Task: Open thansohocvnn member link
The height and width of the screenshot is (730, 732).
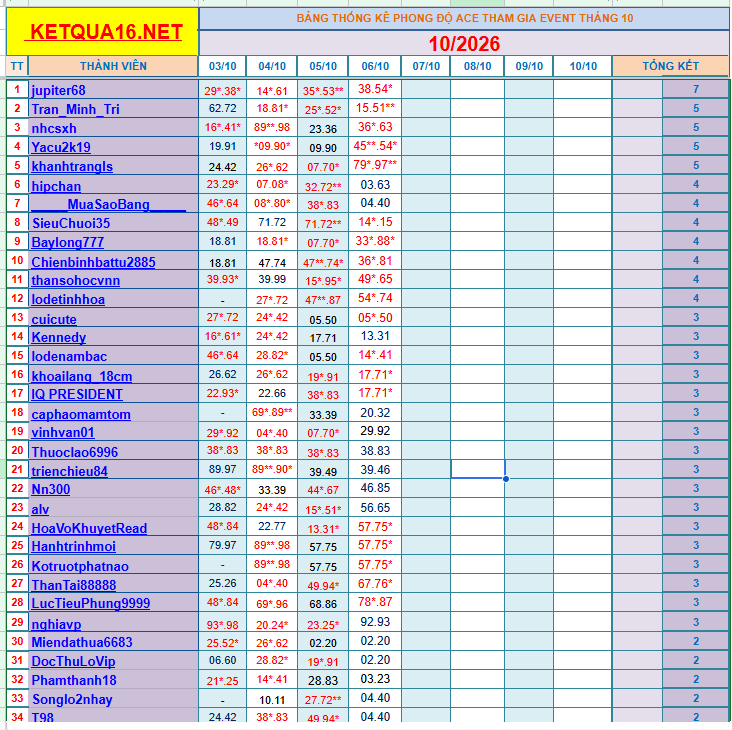Action: pyautogui.click(x=76, y=280)
